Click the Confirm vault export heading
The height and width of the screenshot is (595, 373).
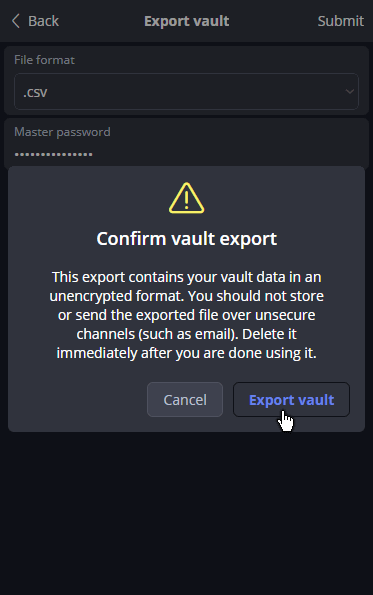[x=186, y=239]
